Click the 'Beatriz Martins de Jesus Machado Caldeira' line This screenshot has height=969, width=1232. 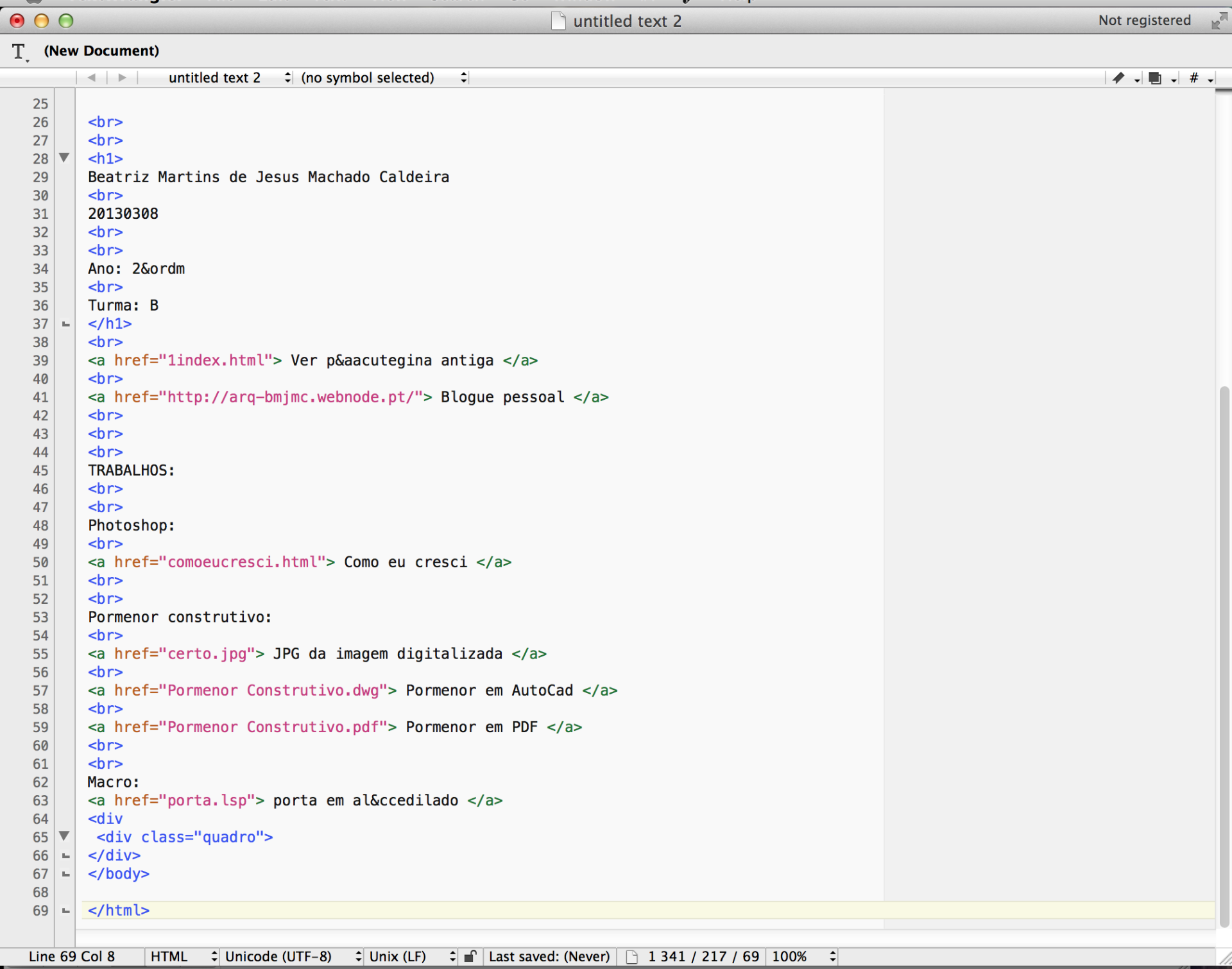[x=269, y=177]
